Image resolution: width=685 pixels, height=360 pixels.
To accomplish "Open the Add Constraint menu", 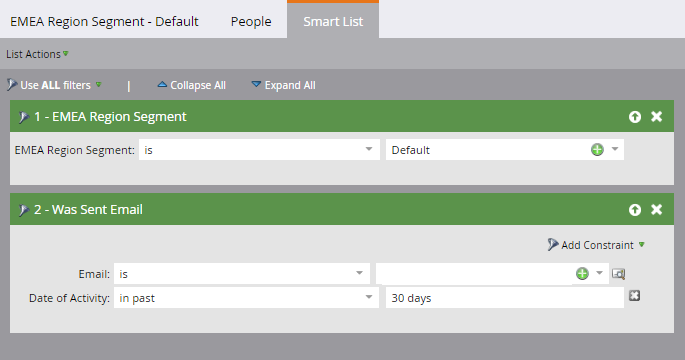I will pyautogui.click(x=596, y=245).
